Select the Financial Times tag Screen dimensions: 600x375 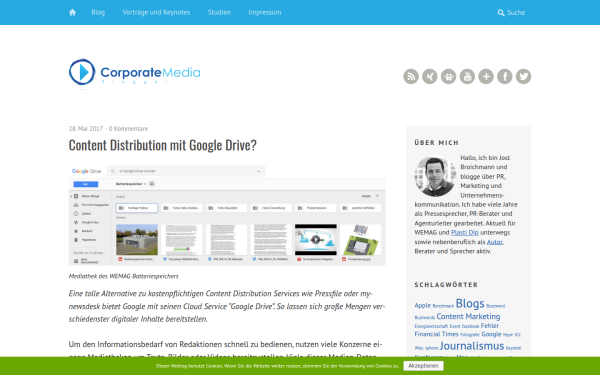pos(436,334)
